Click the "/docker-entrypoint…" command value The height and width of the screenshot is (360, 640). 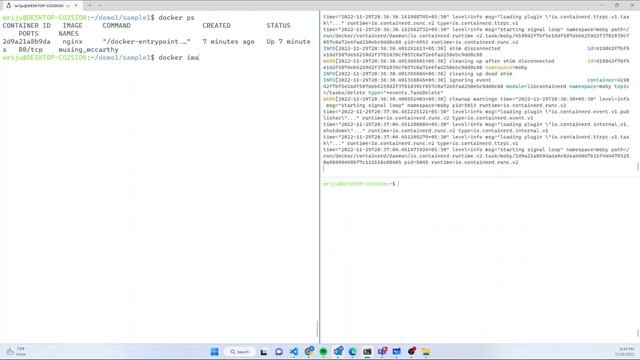(146, 42)
